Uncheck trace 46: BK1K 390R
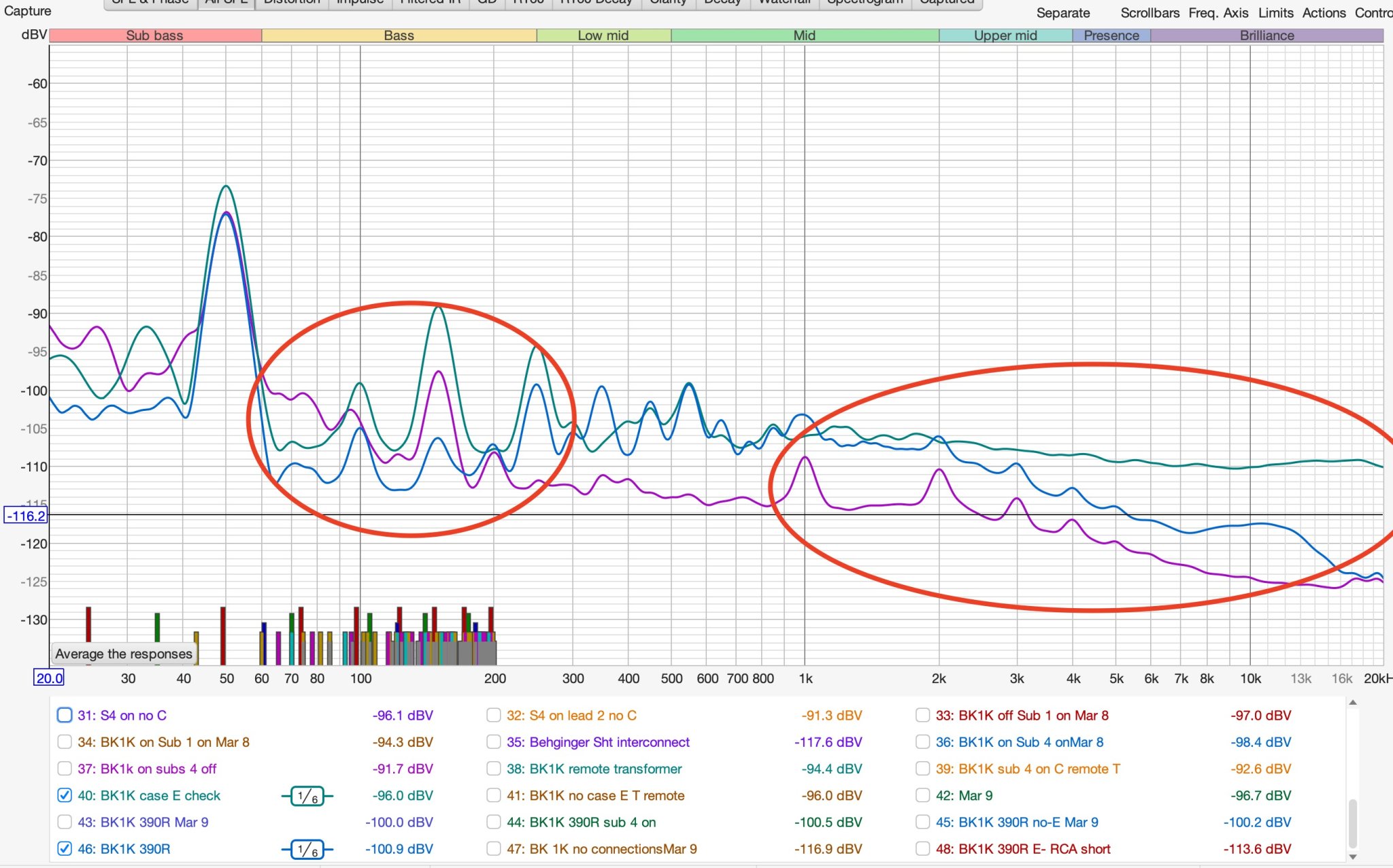The width and height of the screenshot is (1393, 868). click(x=65, y=849)
